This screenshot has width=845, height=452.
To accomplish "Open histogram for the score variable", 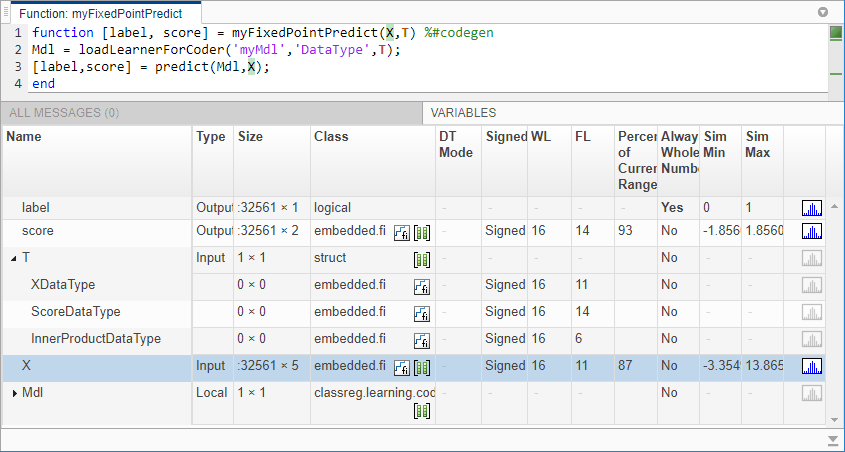I will coord(811,231).
